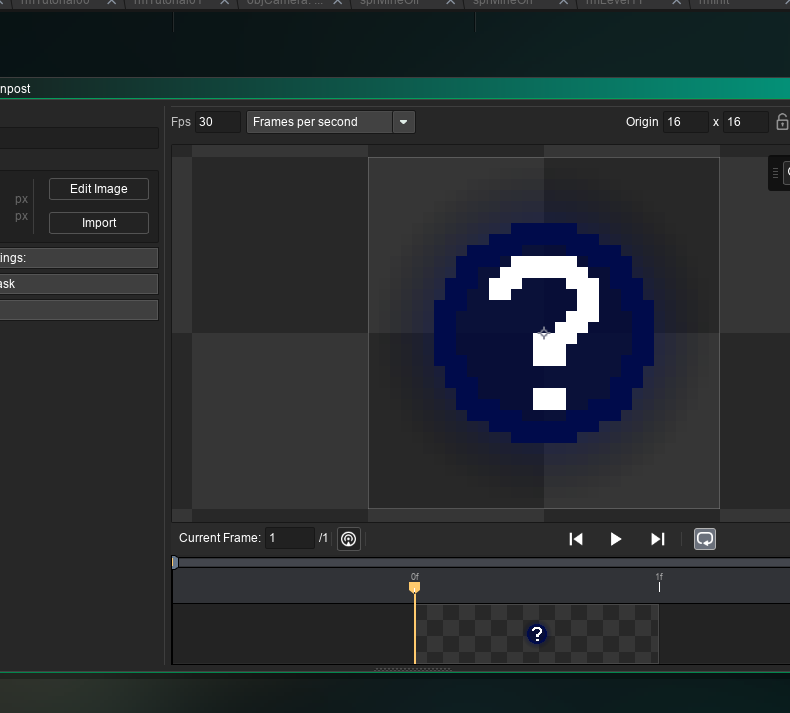Click the floating toolbox grip handle
This screenshot has height=713, width=790.
click(x=775, y=173)
